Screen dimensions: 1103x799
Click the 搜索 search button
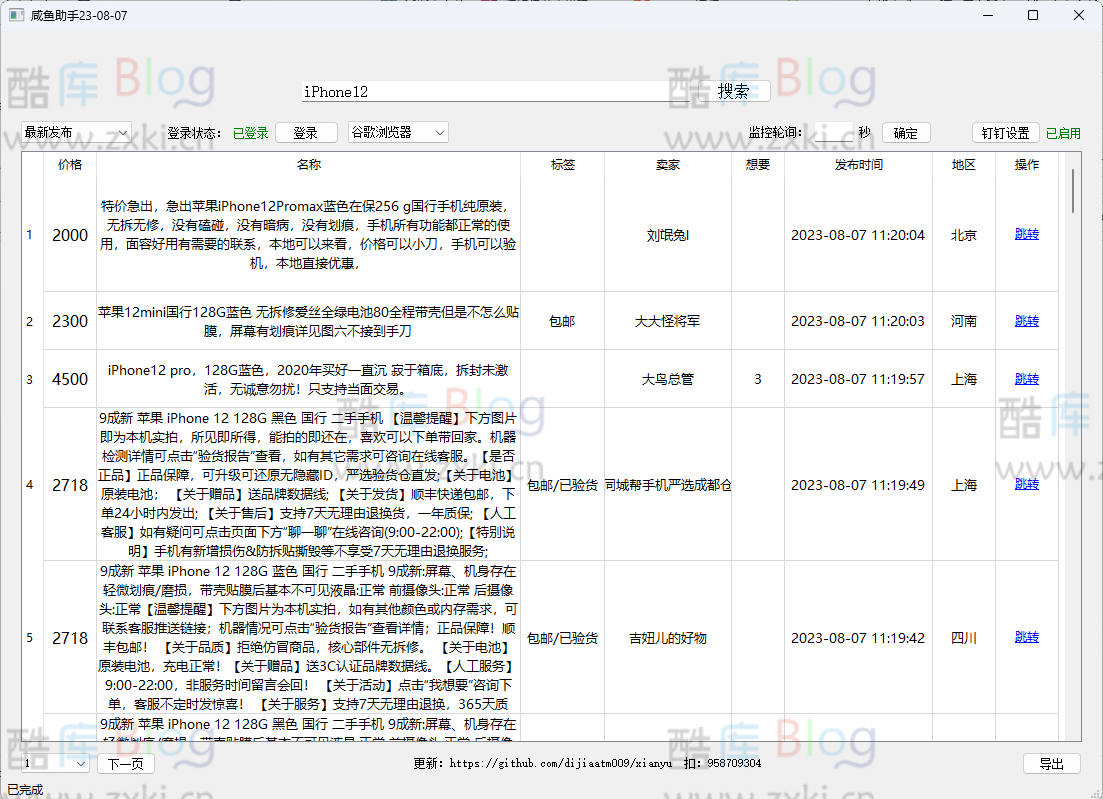(737, 90)
